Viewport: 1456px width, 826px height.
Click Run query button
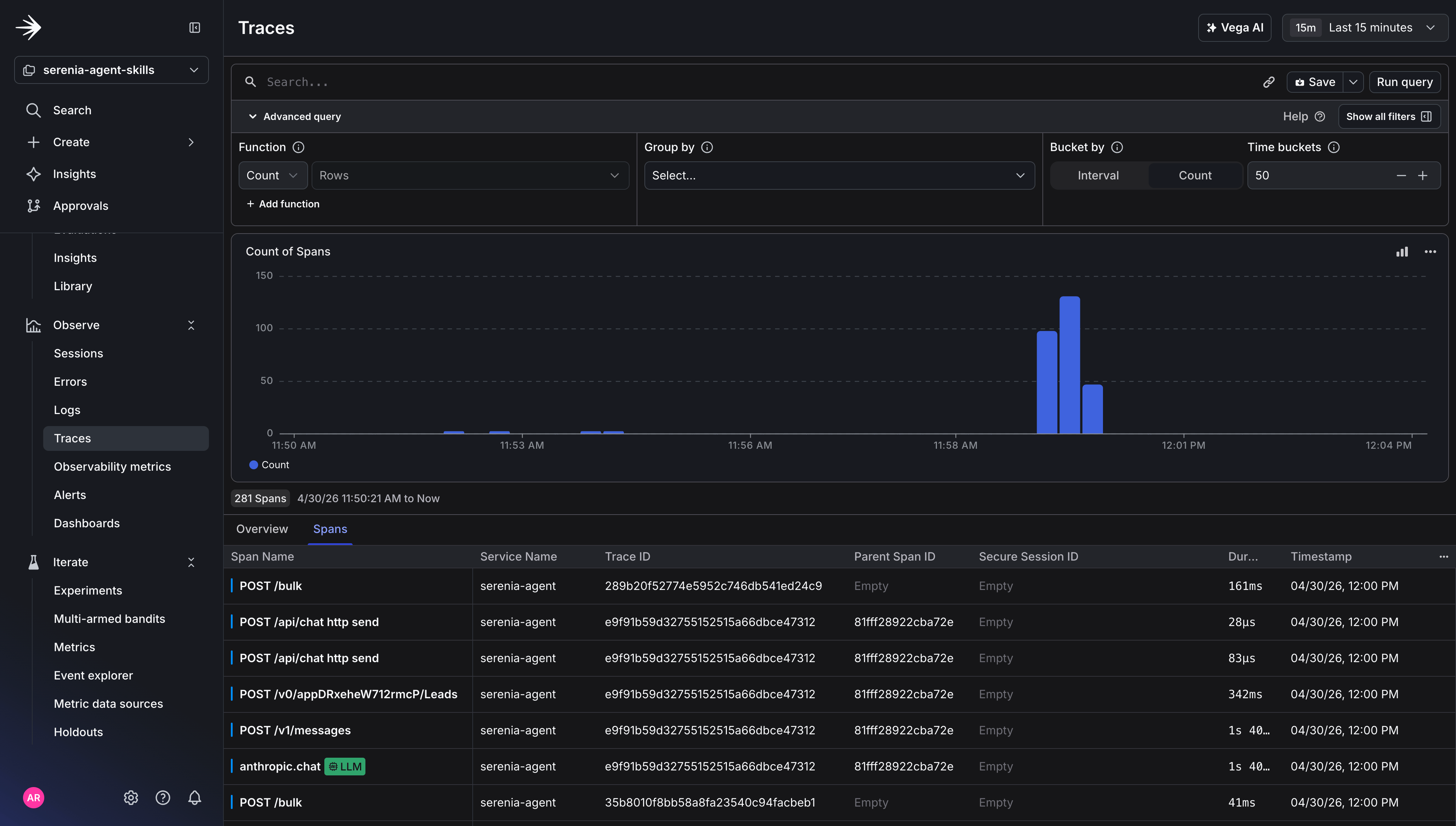[x=1404, y=82]
